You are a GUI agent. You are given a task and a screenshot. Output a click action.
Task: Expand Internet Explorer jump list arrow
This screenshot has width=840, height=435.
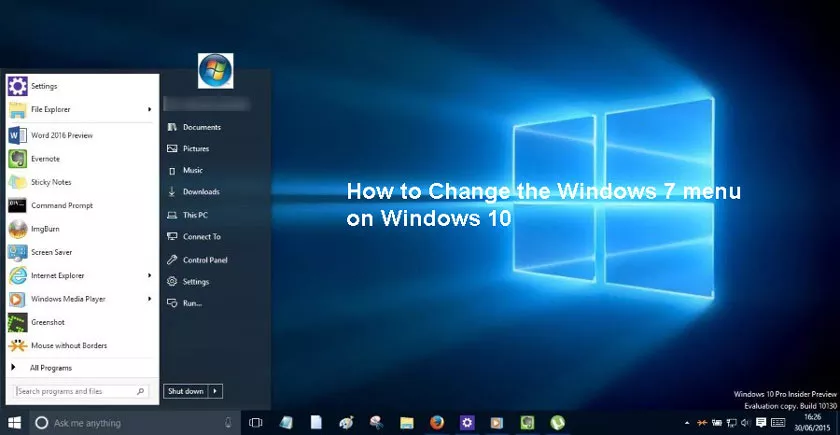pyautogui.click(x=149, y=275)
